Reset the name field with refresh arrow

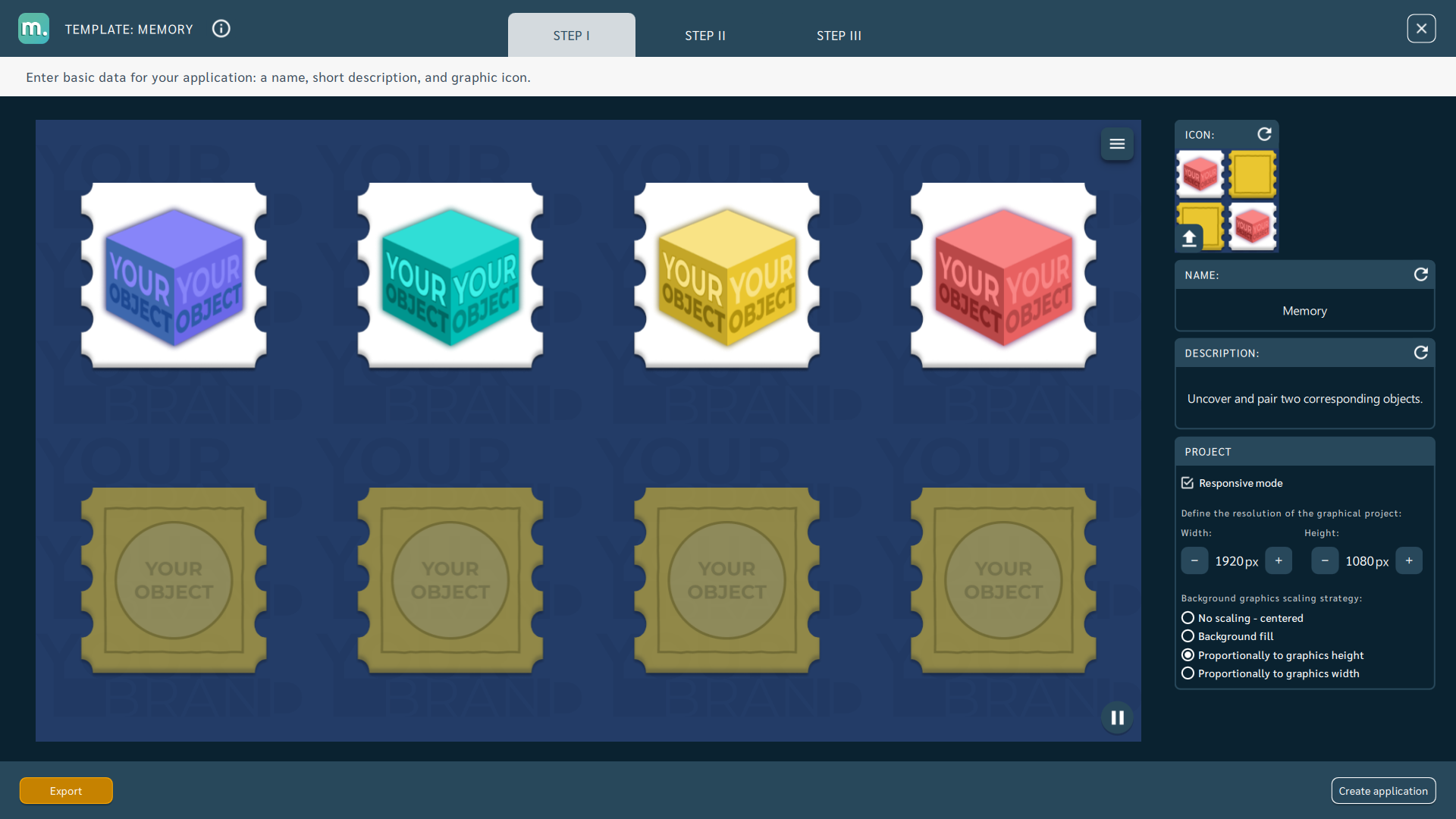click(1420, 275)
